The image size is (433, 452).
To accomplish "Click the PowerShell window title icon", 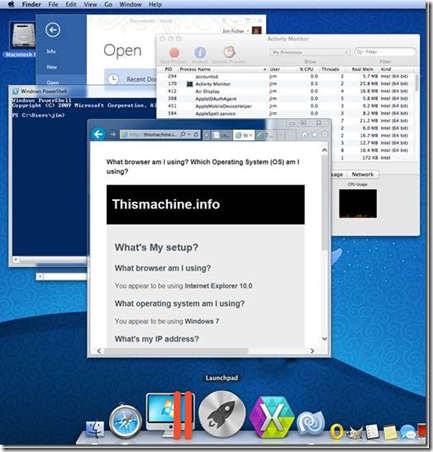I will tap(15, 91).
